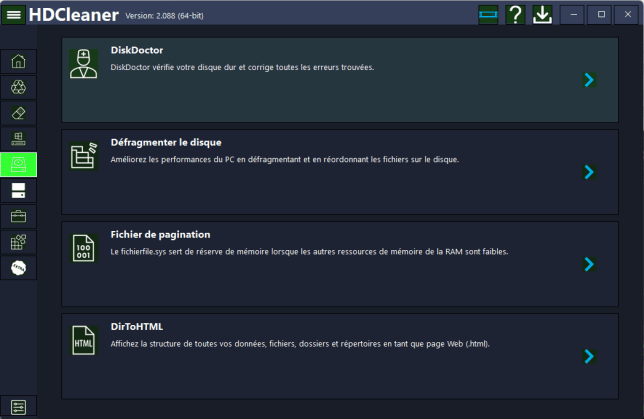This screenshot has height=419, width=644.
Task: Click the DiskDoctor doctor icon
Action: point(84,63)
